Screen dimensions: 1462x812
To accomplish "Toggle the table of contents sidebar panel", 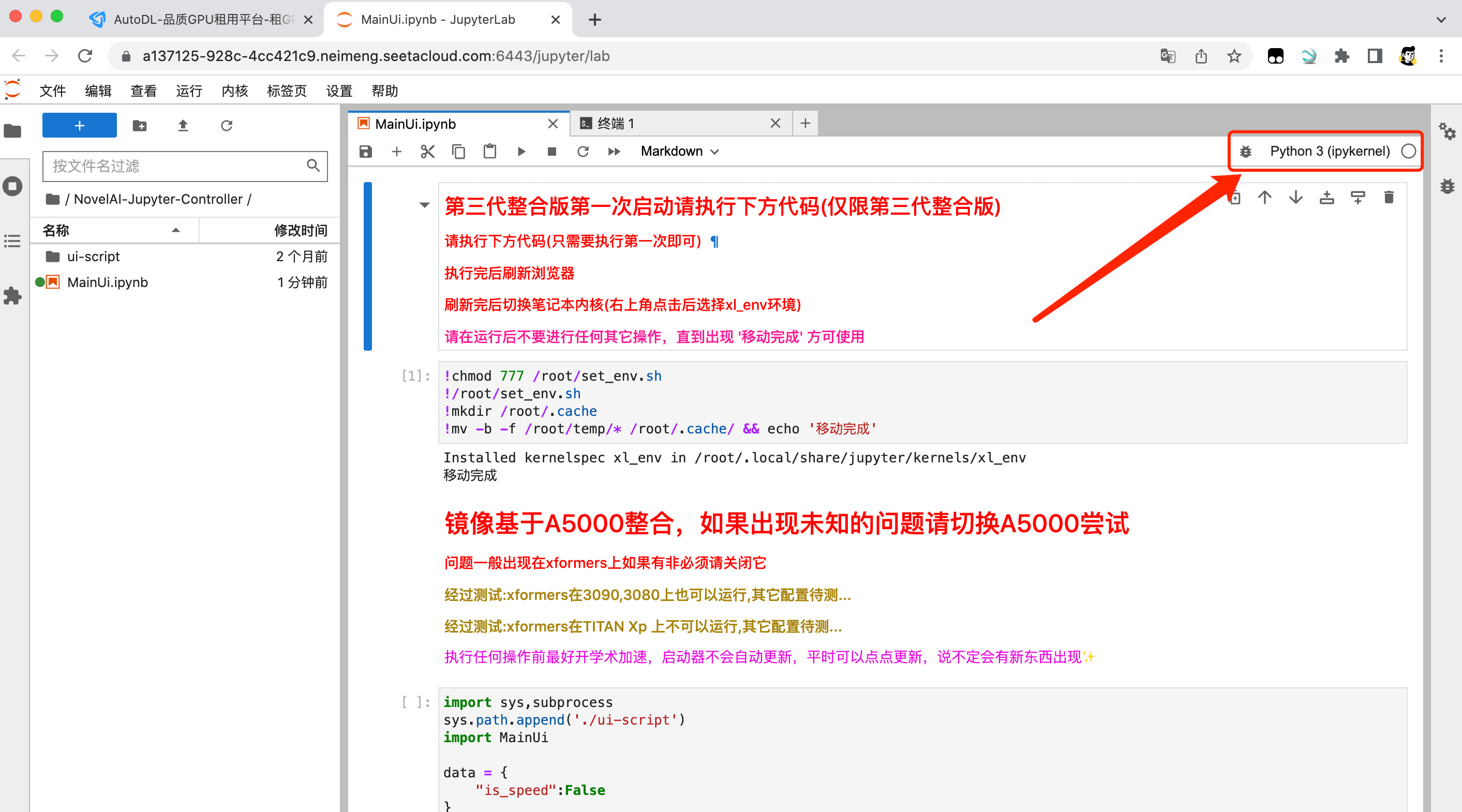I will pyautogui.click(x=12, y=241).
